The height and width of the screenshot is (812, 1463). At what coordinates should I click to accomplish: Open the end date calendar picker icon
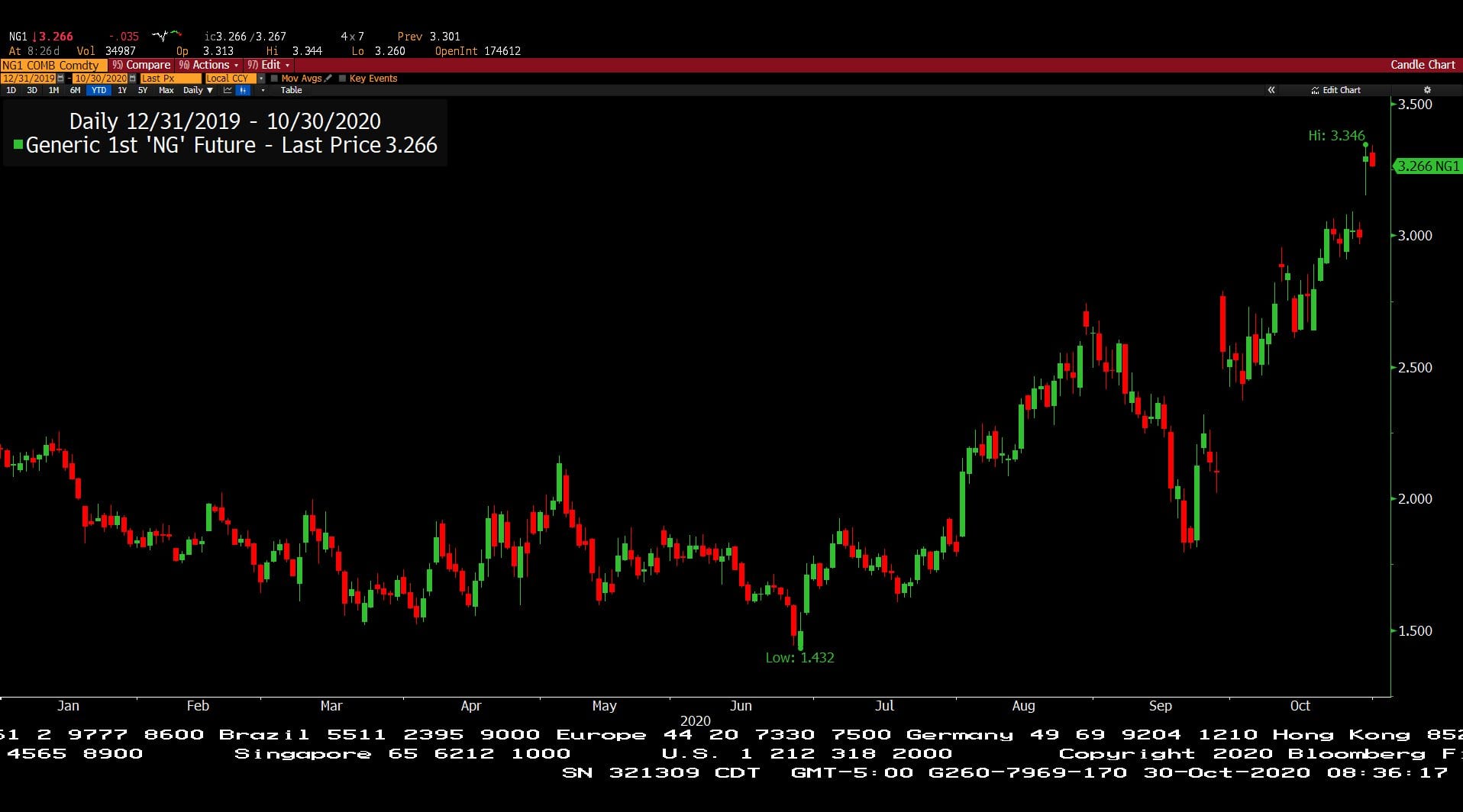132,79
